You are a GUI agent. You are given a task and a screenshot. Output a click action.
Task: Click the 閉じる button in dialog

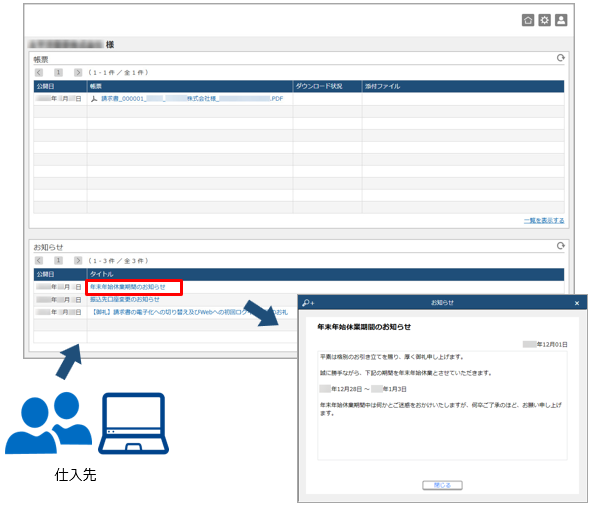coord(442,485)
